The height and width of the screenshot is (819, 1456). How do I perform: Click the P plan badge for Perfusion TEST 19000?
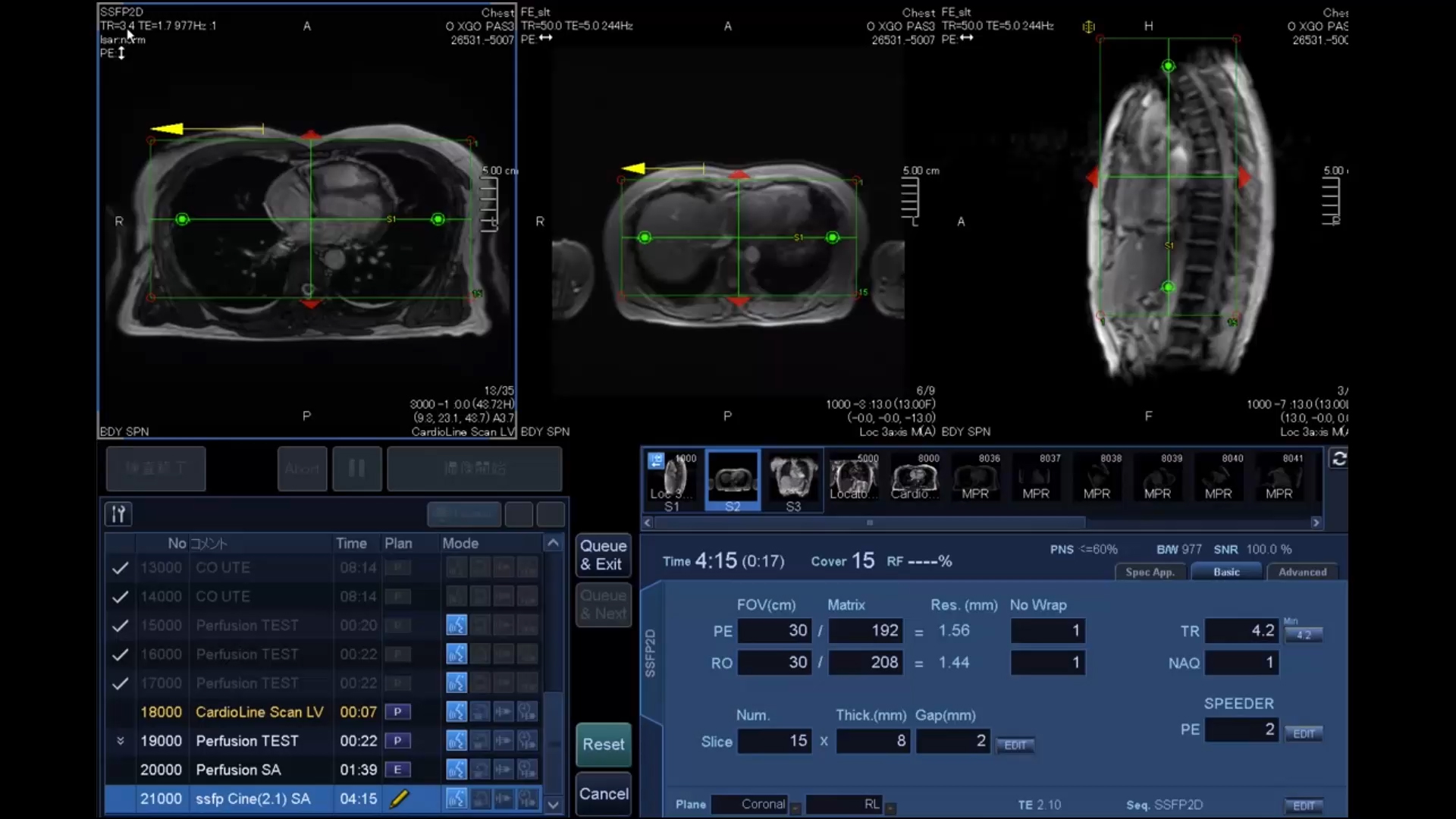[397, 741]
